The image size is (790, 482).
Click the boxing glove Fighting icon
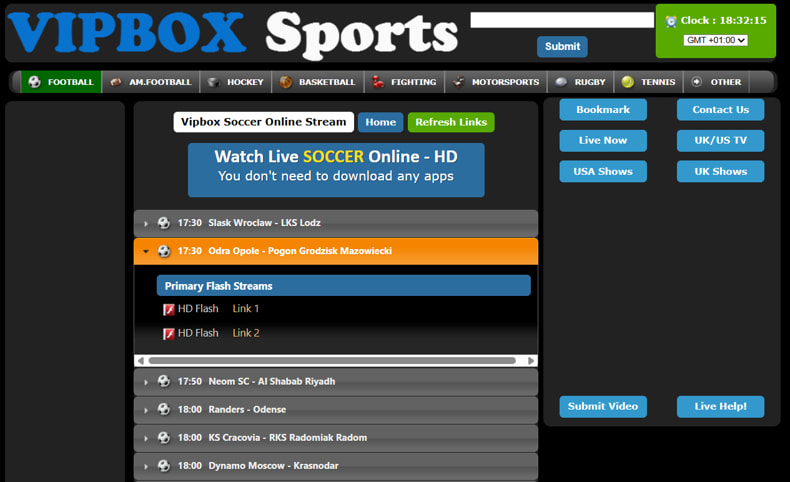click(x=378, y=82)
